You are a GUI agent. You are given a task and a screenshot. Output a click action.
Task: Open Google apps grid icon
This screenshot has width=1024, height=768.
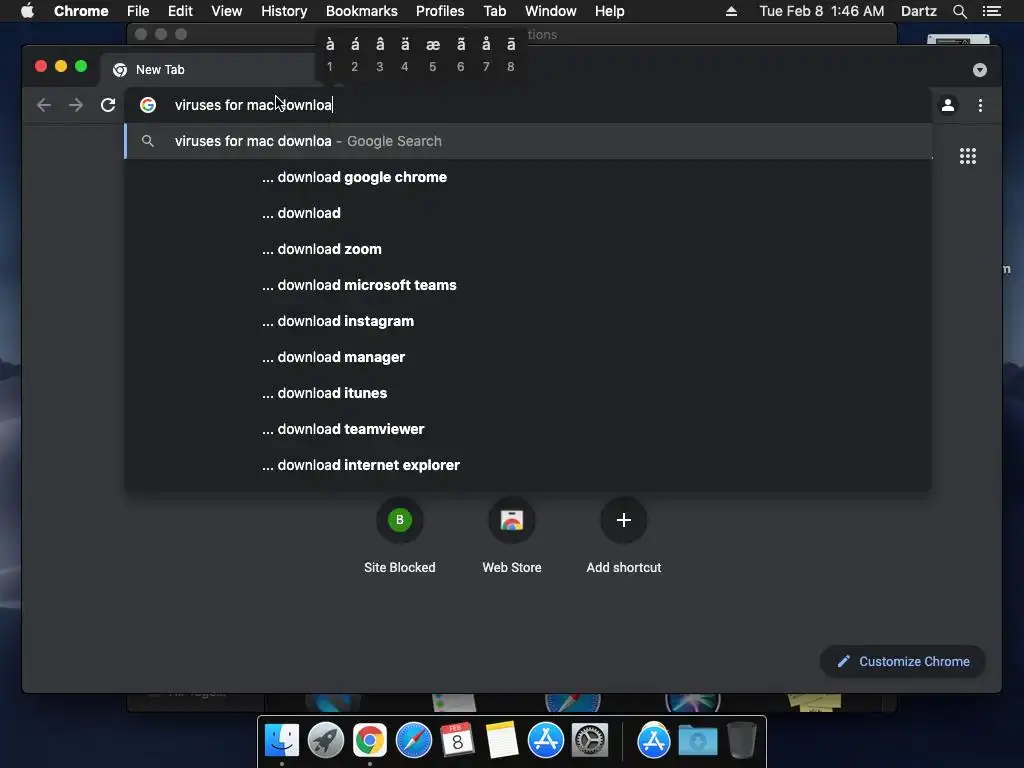tap(968, 156)
